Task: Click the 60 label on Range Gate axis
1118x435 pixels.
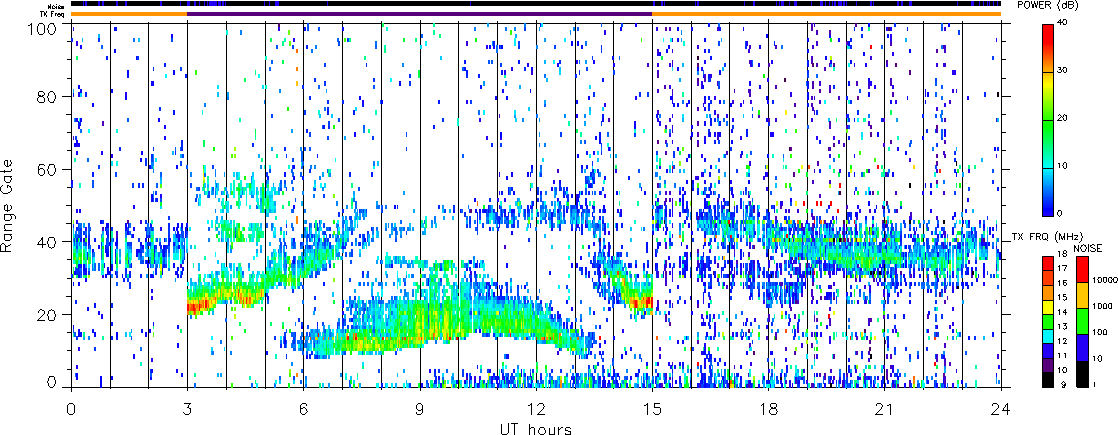Action: pyautogui.click(x=50, y=170)
